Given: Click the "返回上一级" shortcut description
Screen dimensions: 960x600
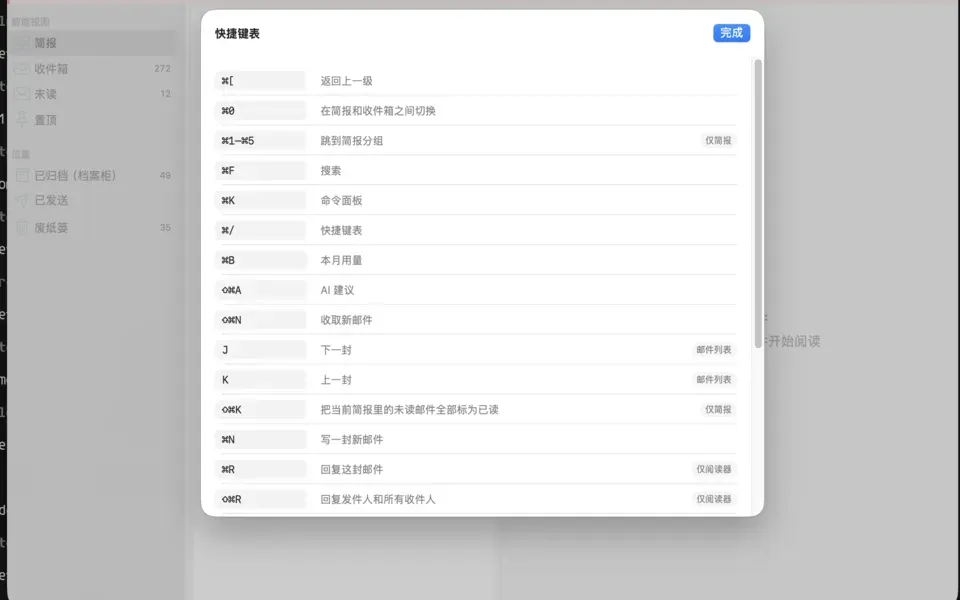Looking at the screenshot, I should click(x=347, y=81).
